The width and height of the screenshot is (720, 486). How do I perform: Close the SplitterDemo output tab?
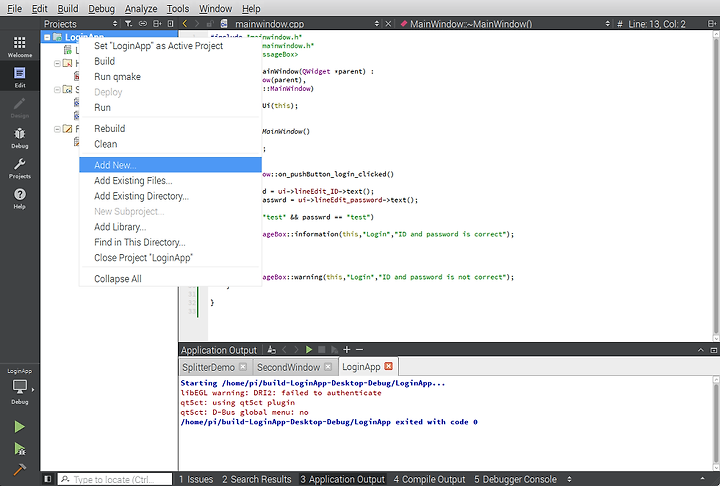coord(243,367)
